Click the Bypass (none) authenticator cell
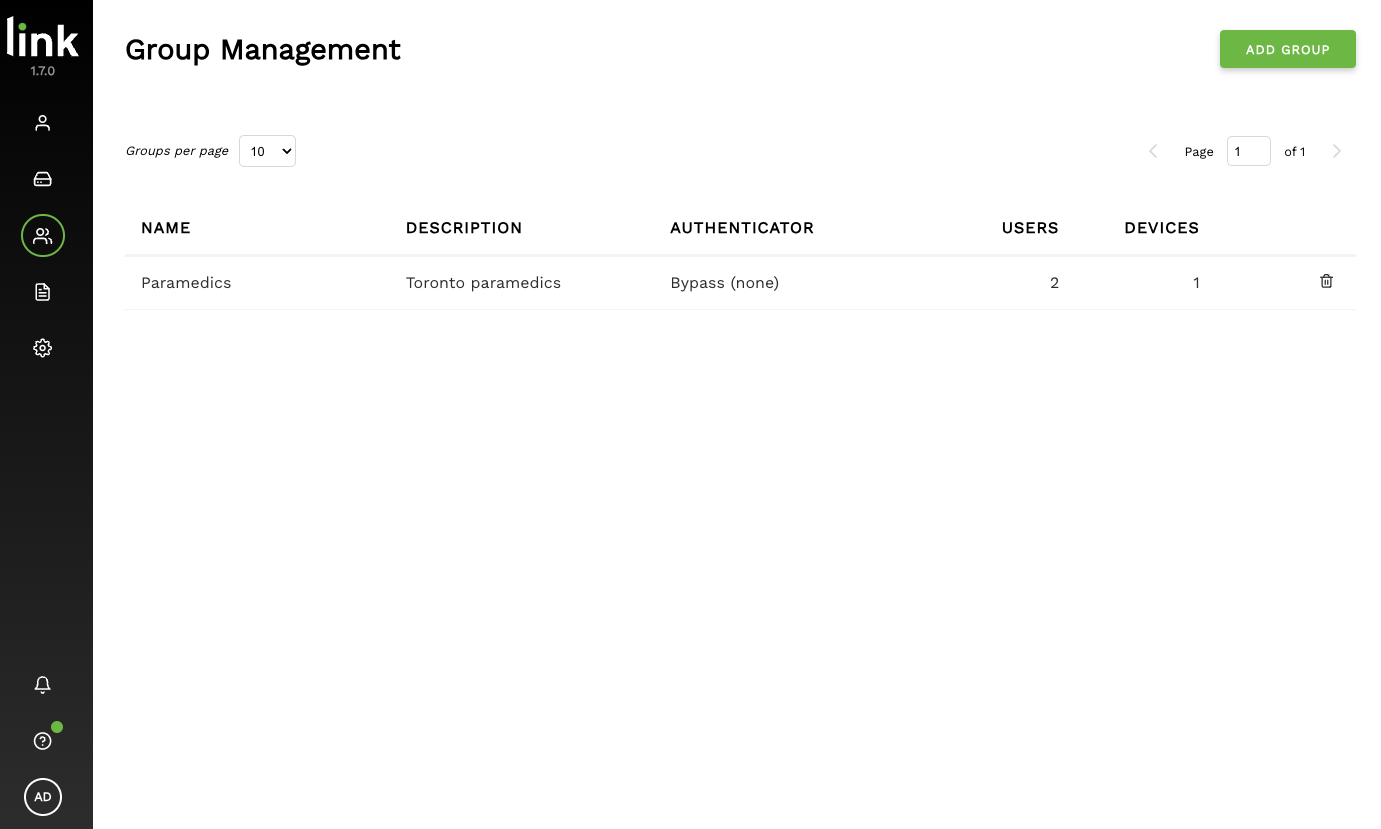1381x829 pixels. [724, 283]
